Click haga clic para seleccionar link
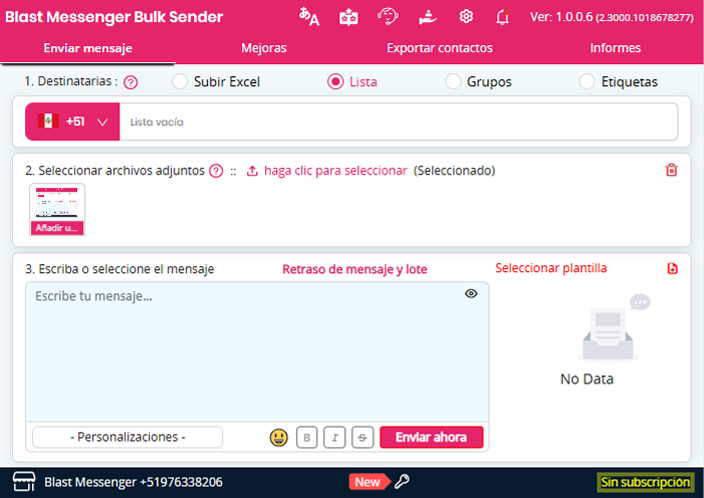This screenshot has height=498, width=704. click(335, 171)
